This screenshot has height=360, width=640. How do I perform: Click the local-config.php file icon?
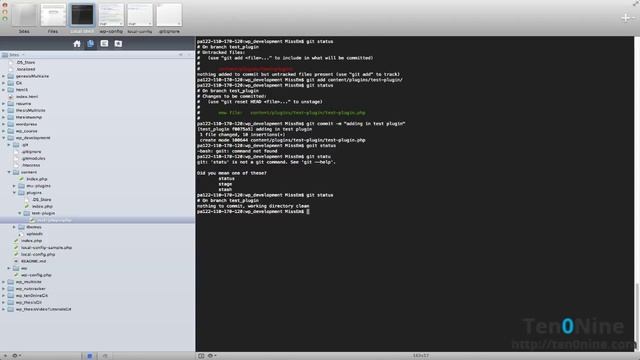coord(16,254)
